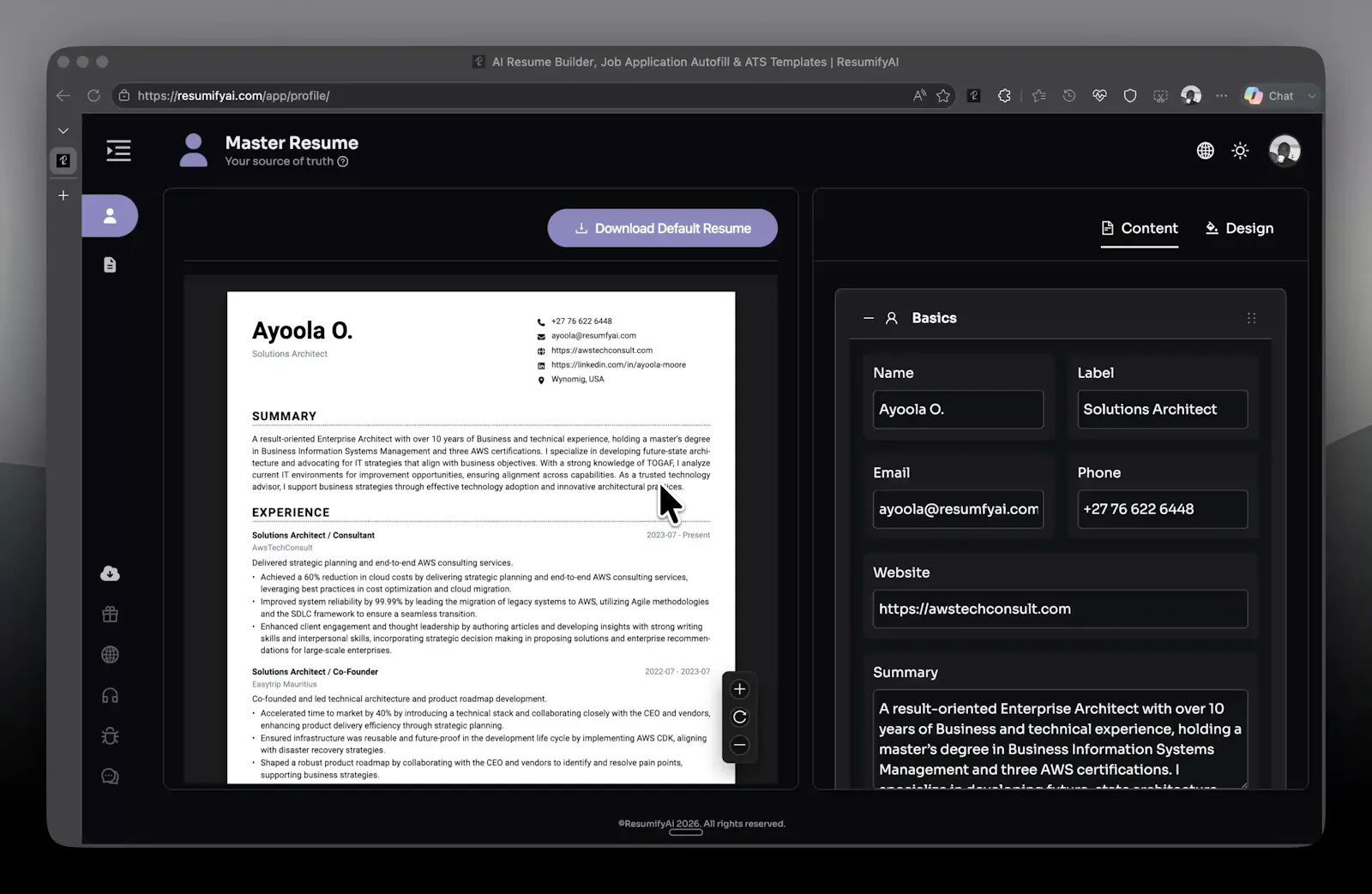Screen dimensions: 1372x894
Task: Go back with browser back arrow
Action: tap(63, 95)
